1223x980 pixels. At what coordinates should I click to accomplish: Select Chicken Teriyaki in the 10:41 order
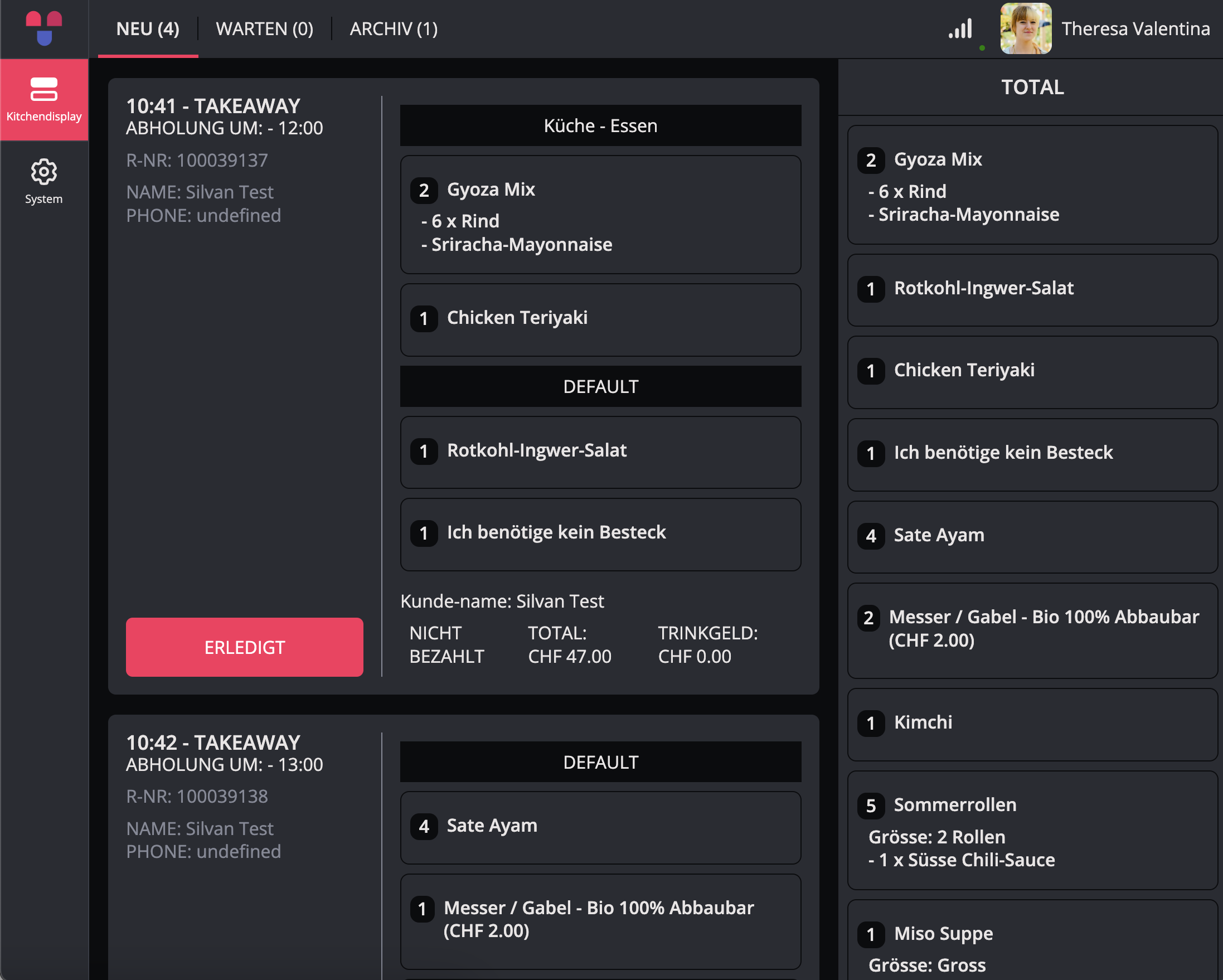click(601, 320)
